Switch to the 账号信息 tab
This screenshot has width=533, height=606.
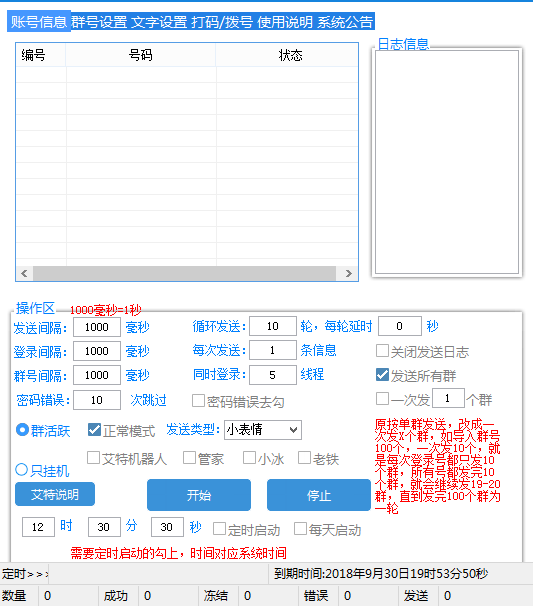tap(39, 22)
